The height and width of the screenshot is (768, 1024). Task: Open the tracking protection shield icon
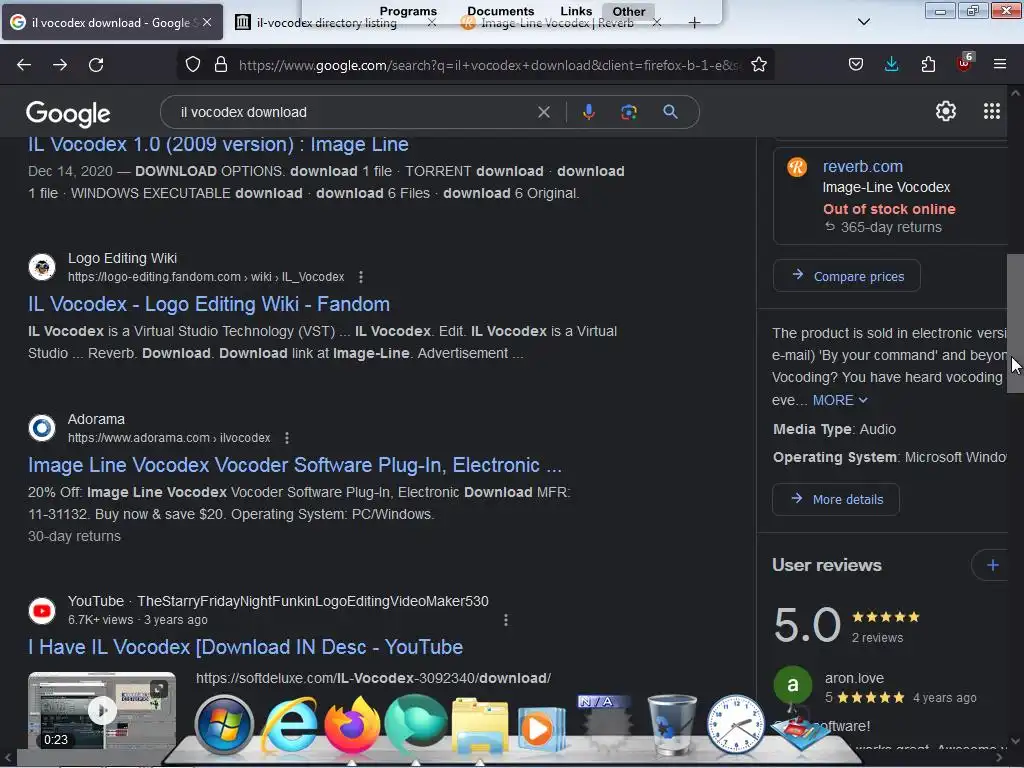click(193, 65)
